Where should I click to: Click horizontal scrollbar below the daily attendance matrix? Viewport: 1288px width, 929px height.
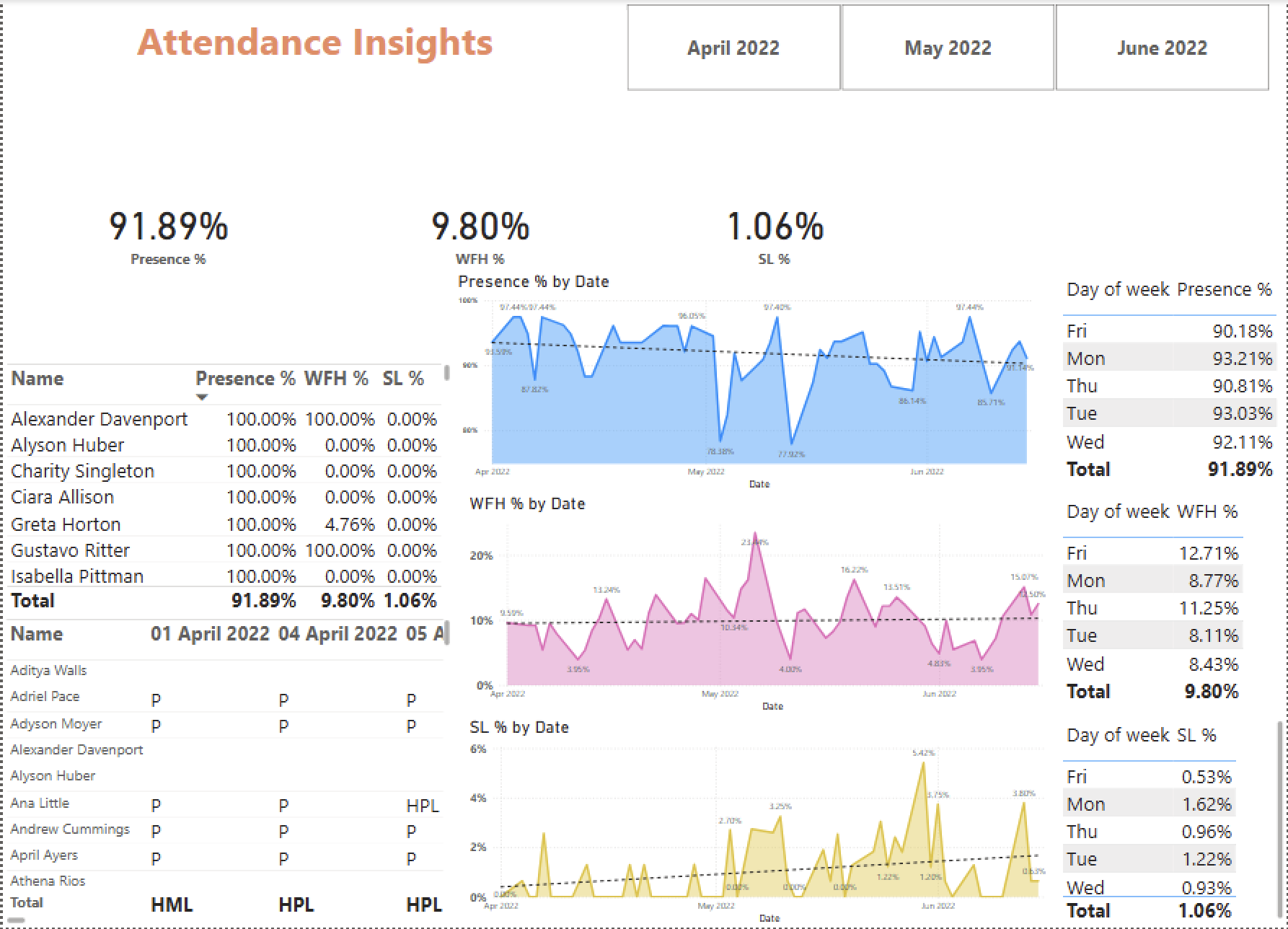coord(16,920)
